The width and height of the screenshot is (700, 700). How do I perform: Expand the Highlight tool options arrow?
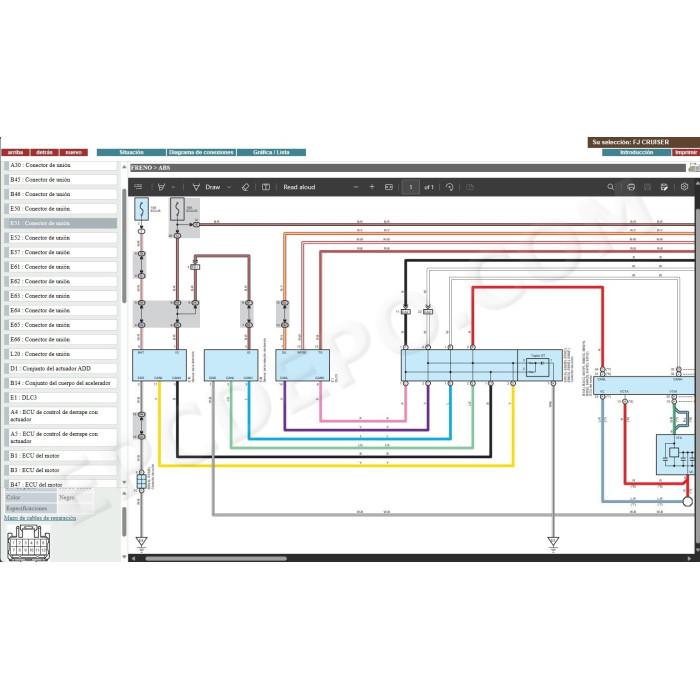[x=174, y=187]
